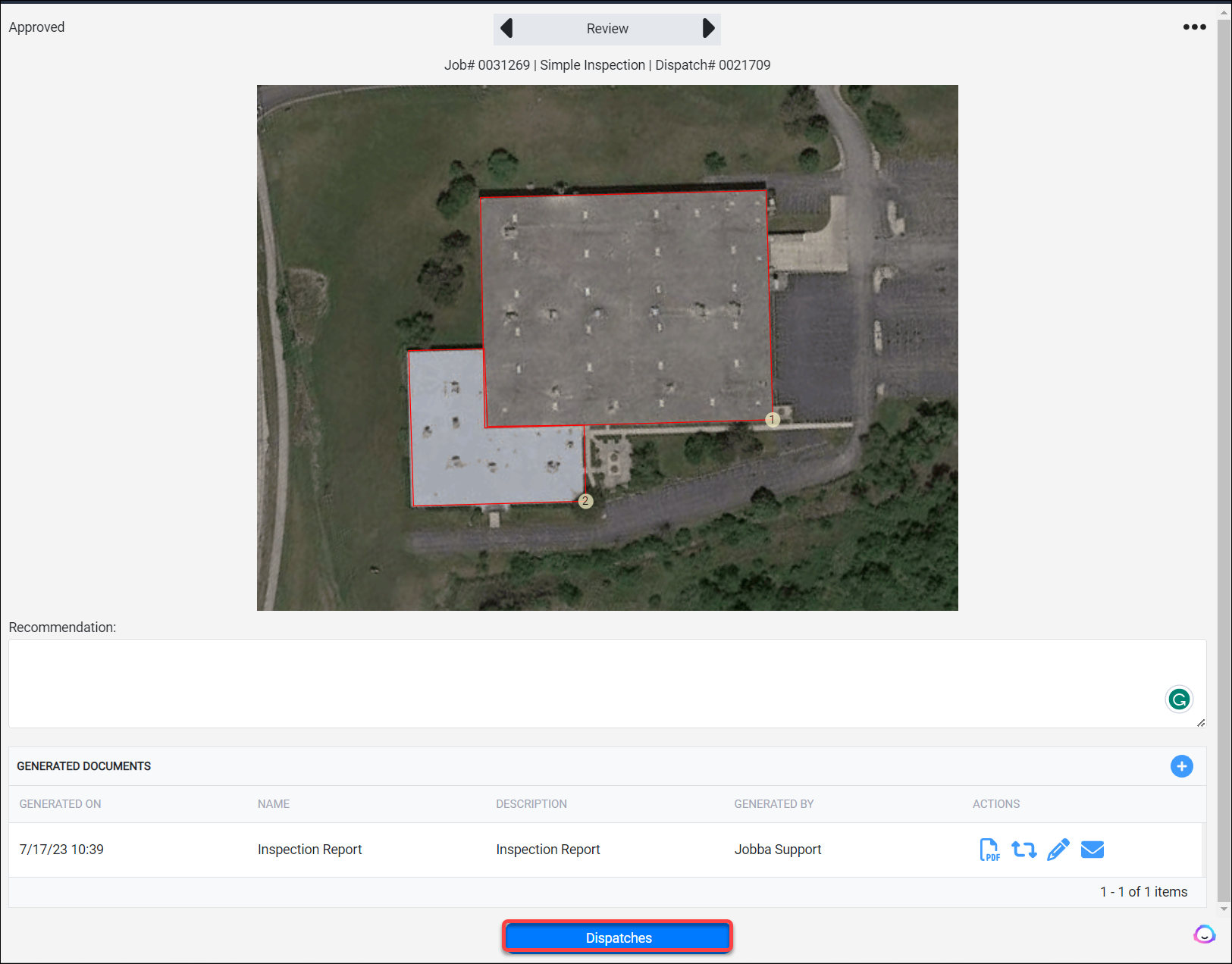Open the chat assistant icon
Image resolution: width=1232 pixels, height=964 pixels.
click(x=1204, y=934)
